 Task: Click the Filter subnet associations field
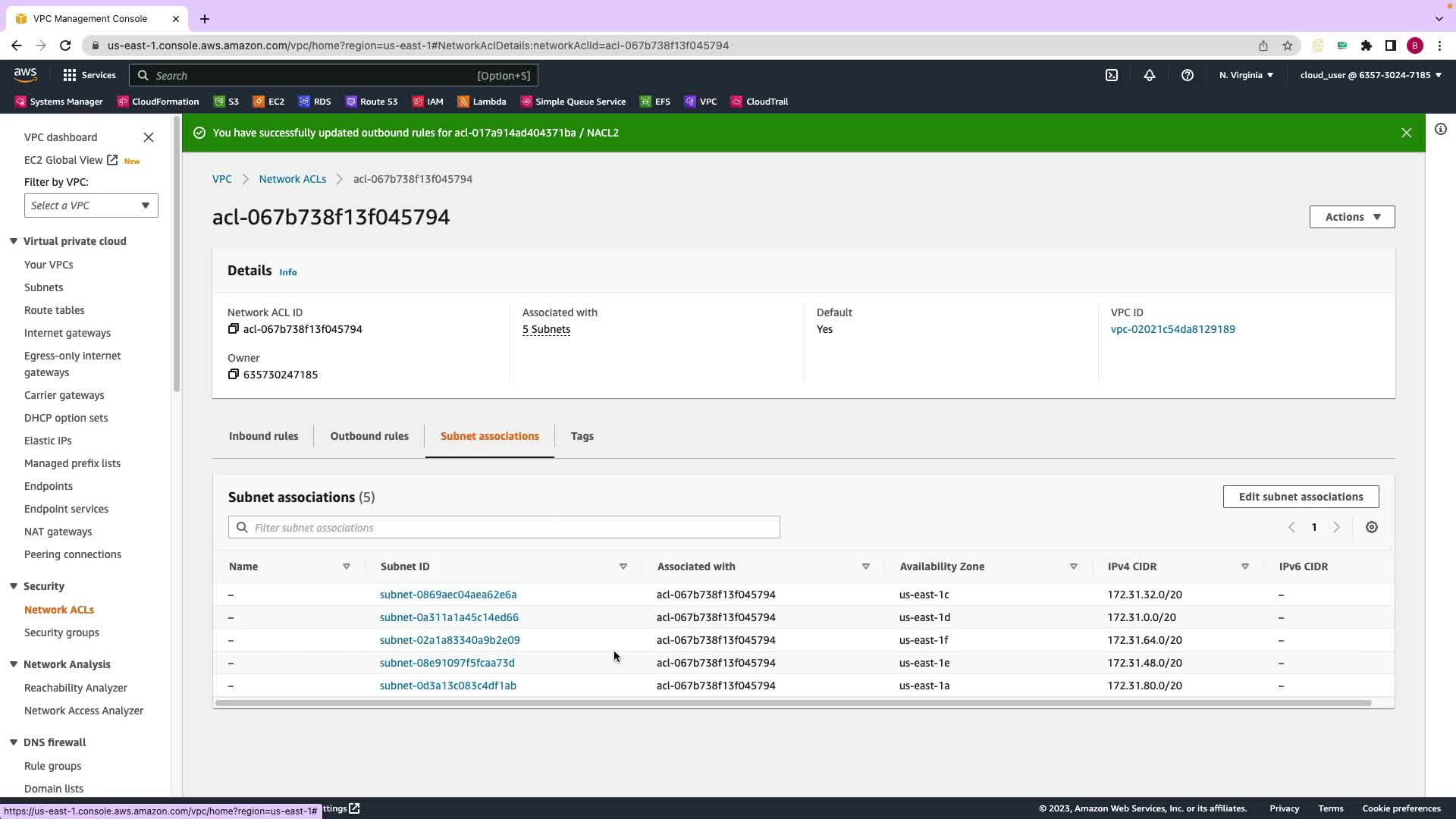point(504,528)
